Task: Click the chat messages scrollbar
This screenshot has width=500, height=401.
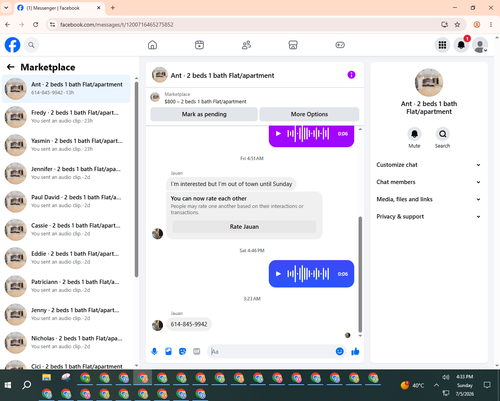Action: (360, 274)
